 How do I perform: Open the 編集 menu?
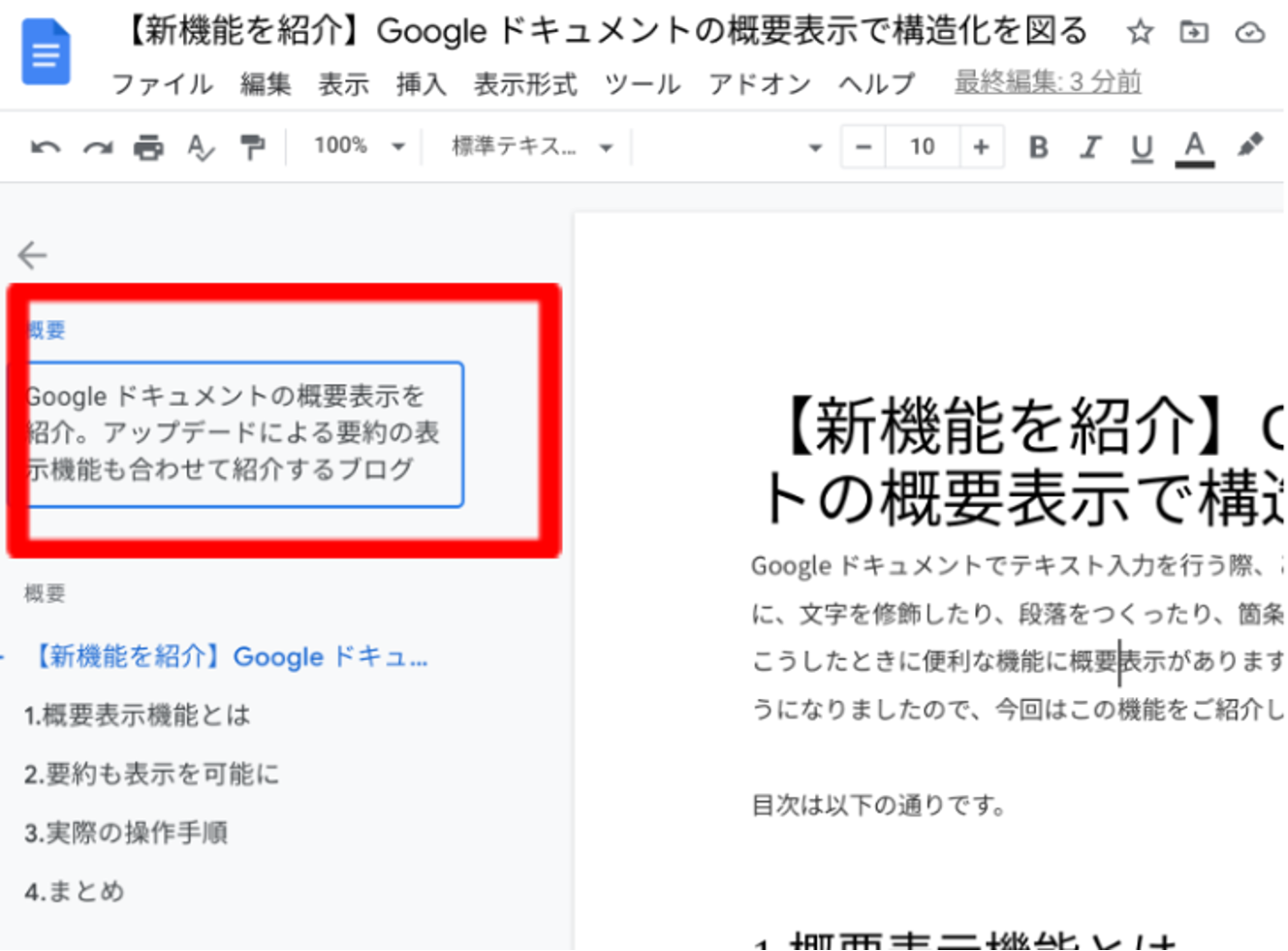pos(266,84)
